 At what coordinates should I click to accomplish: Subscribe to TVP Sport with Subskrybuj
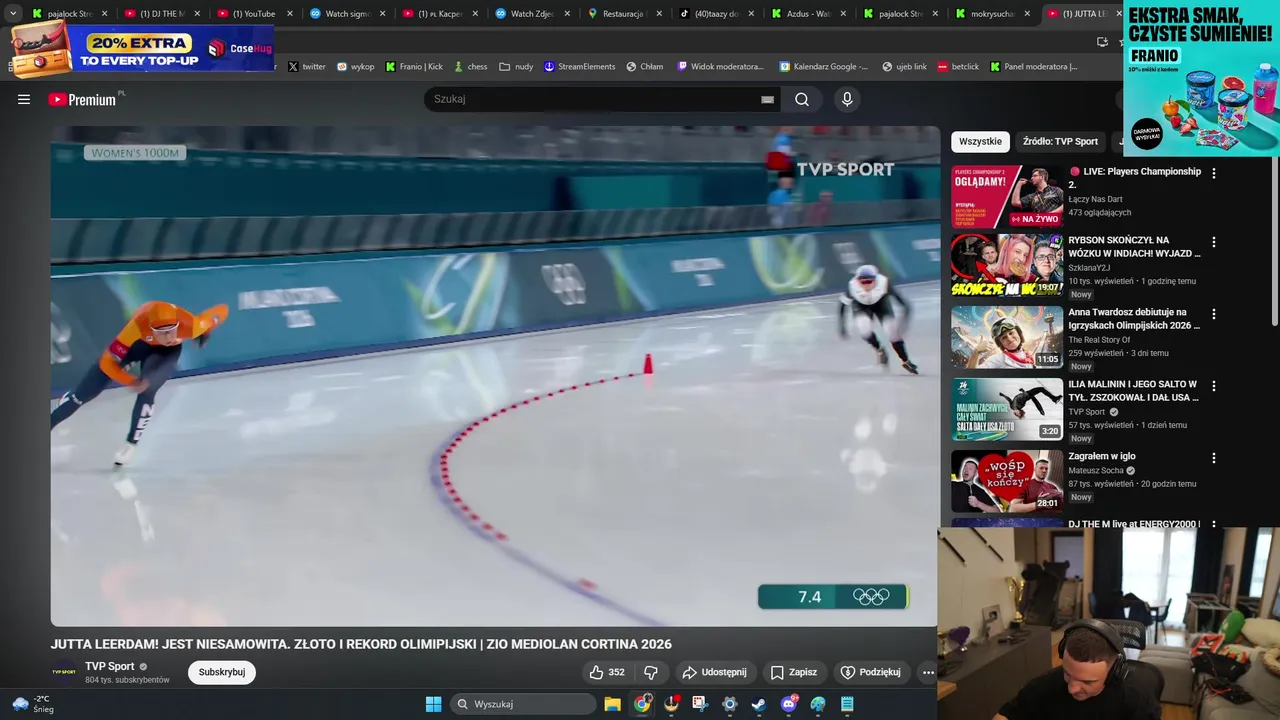tap(222, 672)
